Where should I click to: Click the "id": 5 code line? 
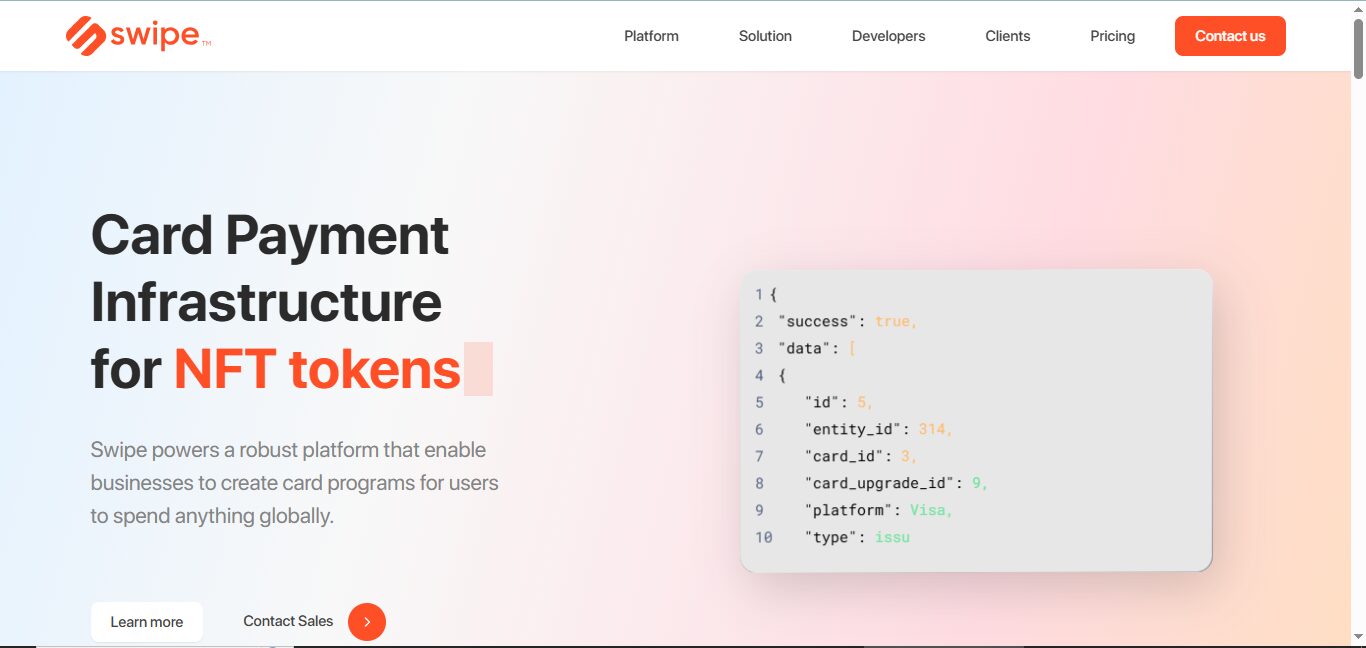(838, 402)
